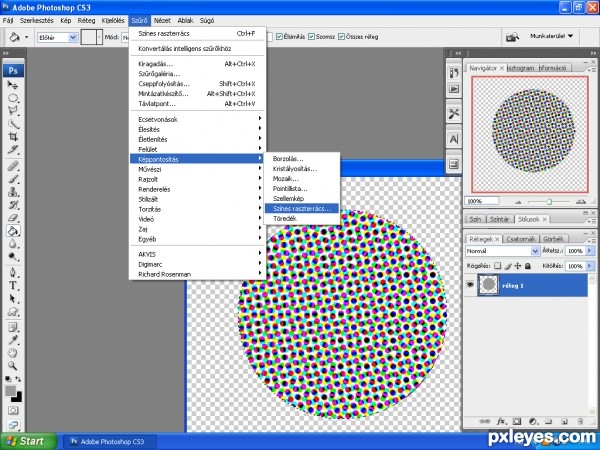Open the Réteg menu
The height and width of the screenshot is (450, 600).
pyautogui.click(x=86, y=20)
